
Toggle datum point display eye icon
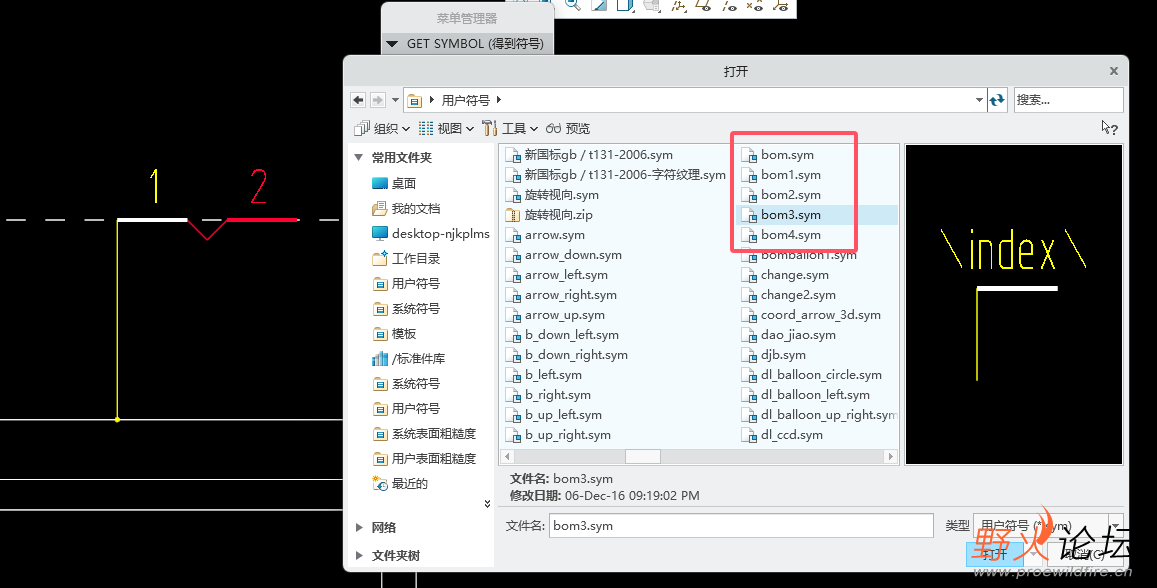tap(755, 6)
